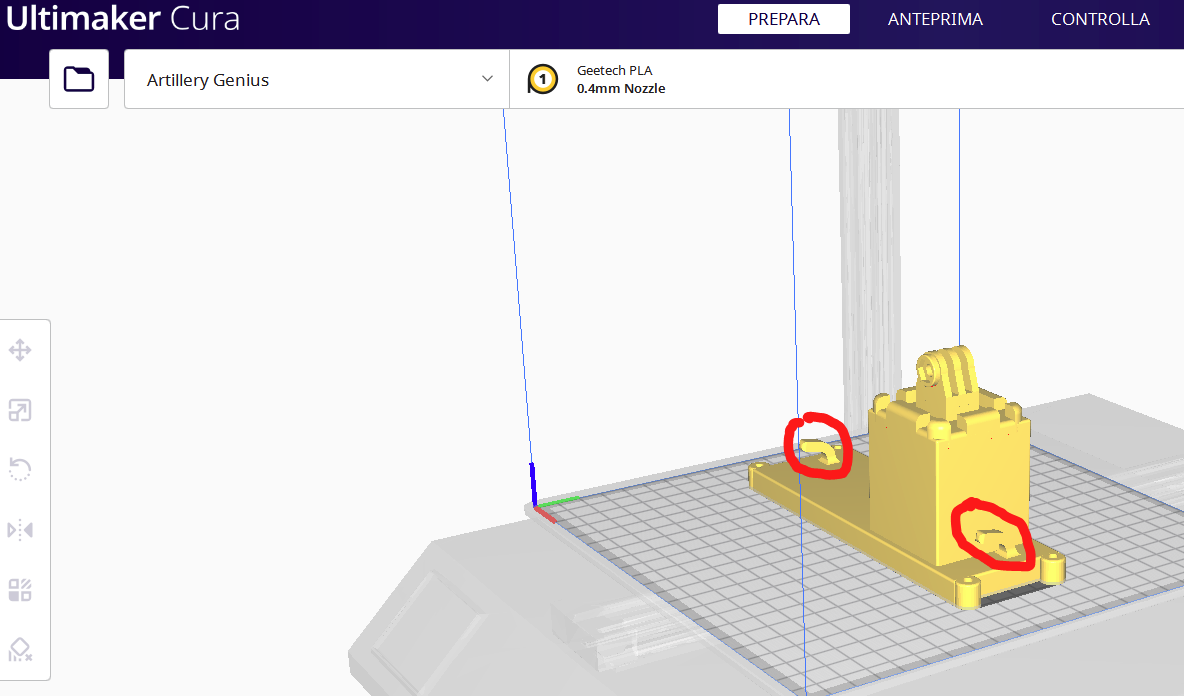Open file using the folder icon
The image size is (1184, 696).
78,79
